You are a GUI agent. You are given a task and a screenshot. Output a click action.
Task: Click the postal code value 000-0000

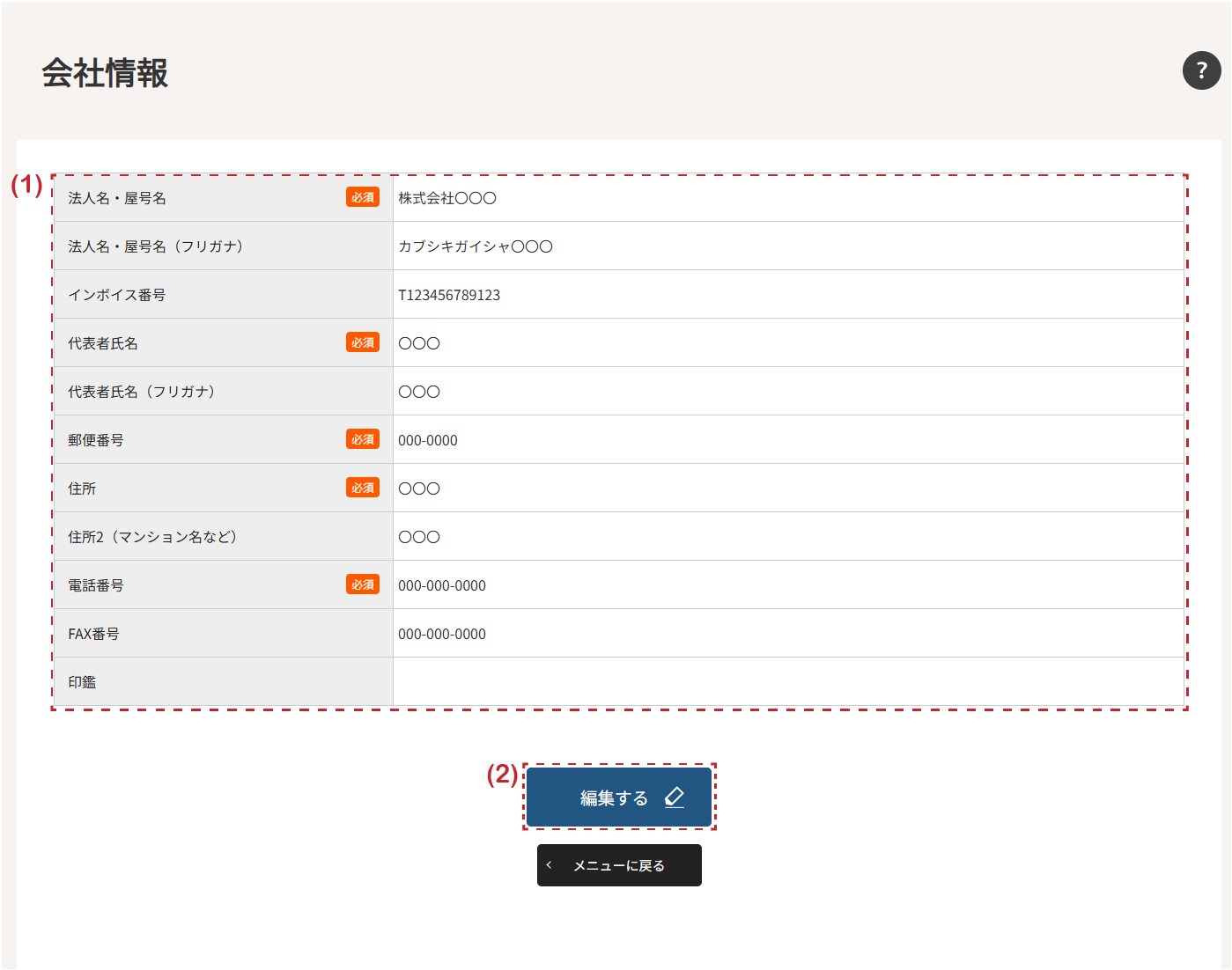point(428,440)
